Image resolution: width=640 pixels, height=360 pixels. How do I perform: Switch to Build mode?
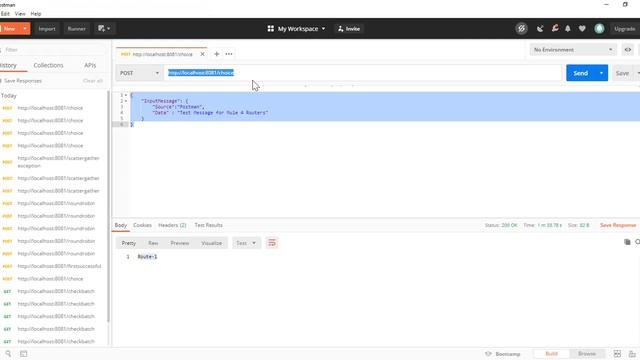tap(551, 354)
